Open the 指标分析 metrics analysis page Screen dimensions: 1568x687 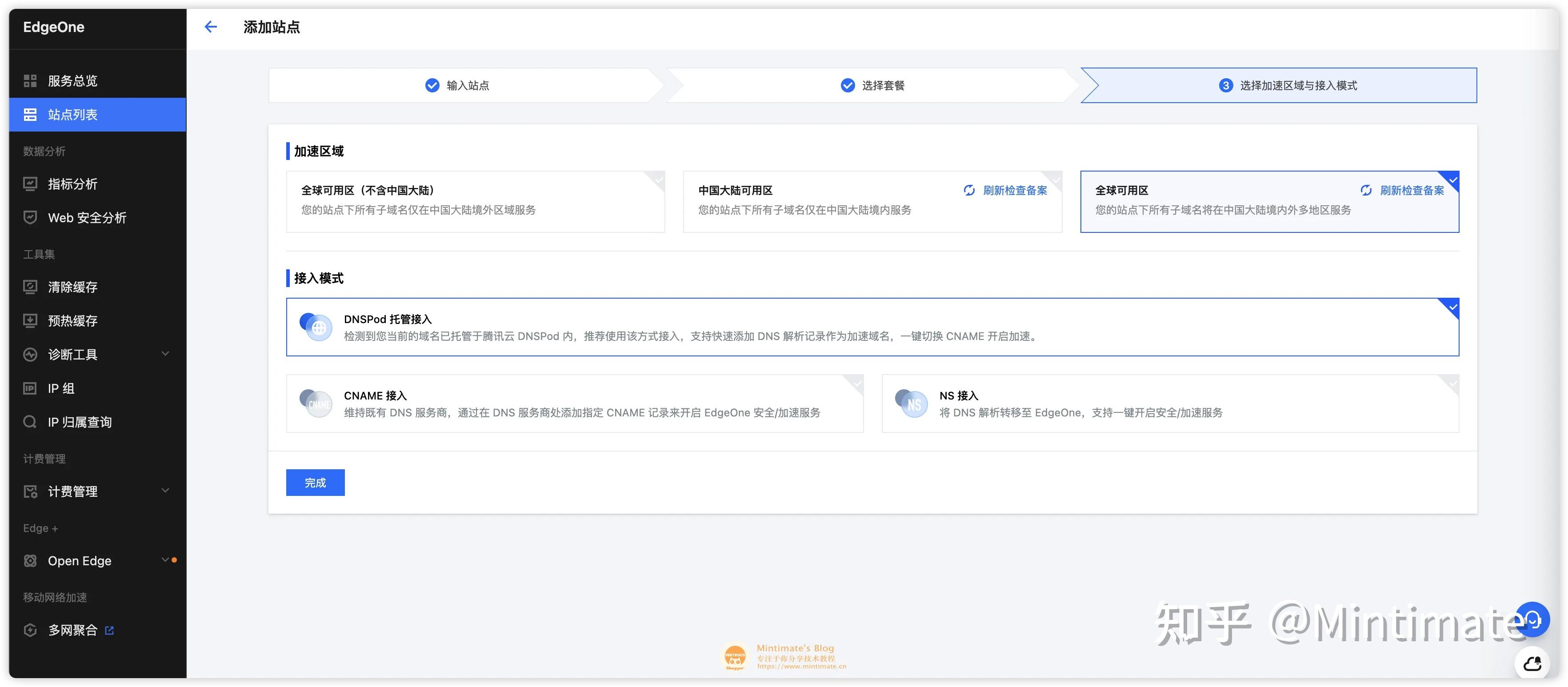click(x=74, y=184)
